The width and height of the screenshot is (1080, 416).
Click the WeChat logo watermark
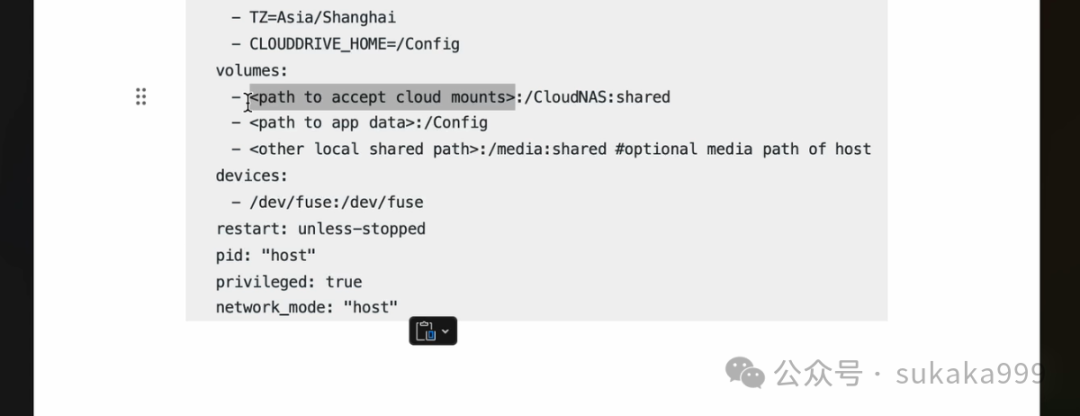click(x=745, y=373)
